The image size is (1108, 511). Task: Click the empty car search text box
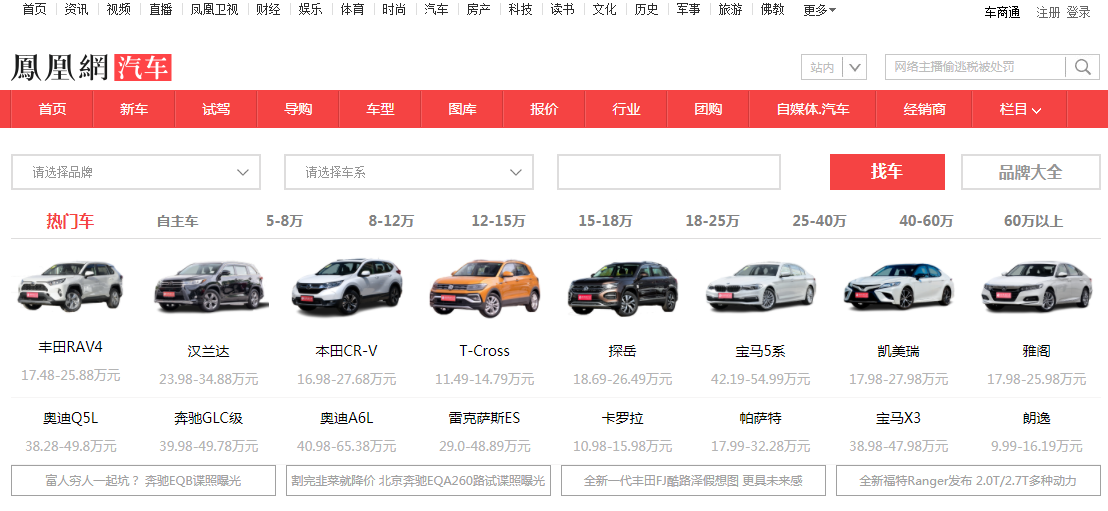point(668,172)
